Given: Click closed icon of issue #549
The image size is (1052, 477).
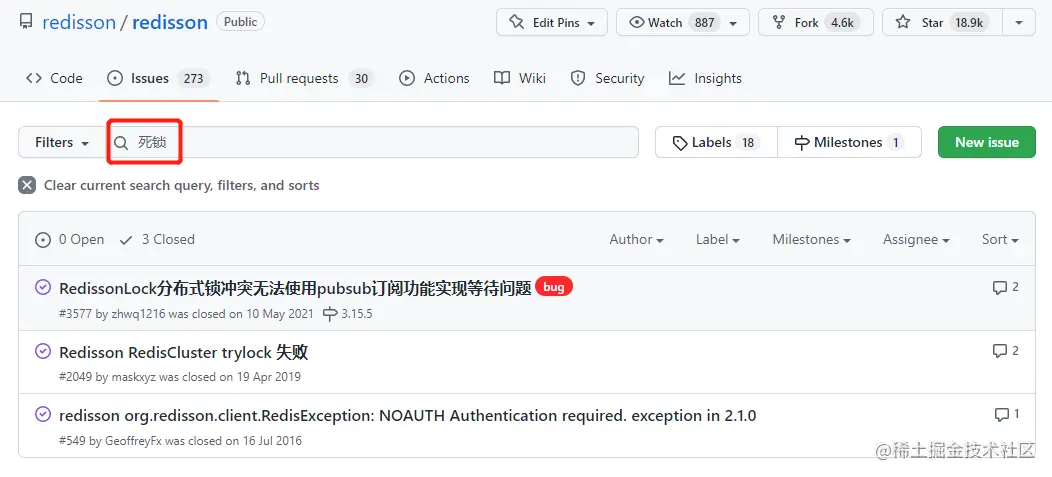Looking at the screenshot, I should (43, 415).
